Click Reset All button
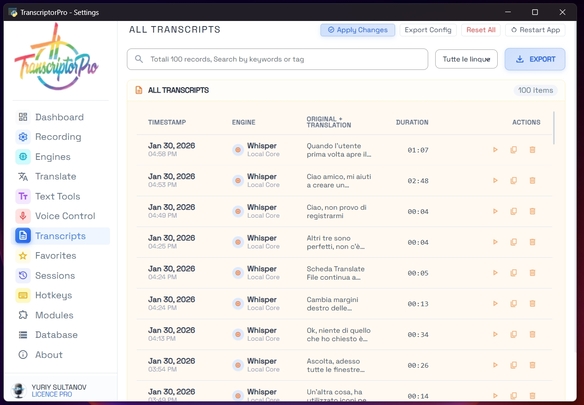The image size is (584, 405). pyautogui.click(x=481, y=30)
